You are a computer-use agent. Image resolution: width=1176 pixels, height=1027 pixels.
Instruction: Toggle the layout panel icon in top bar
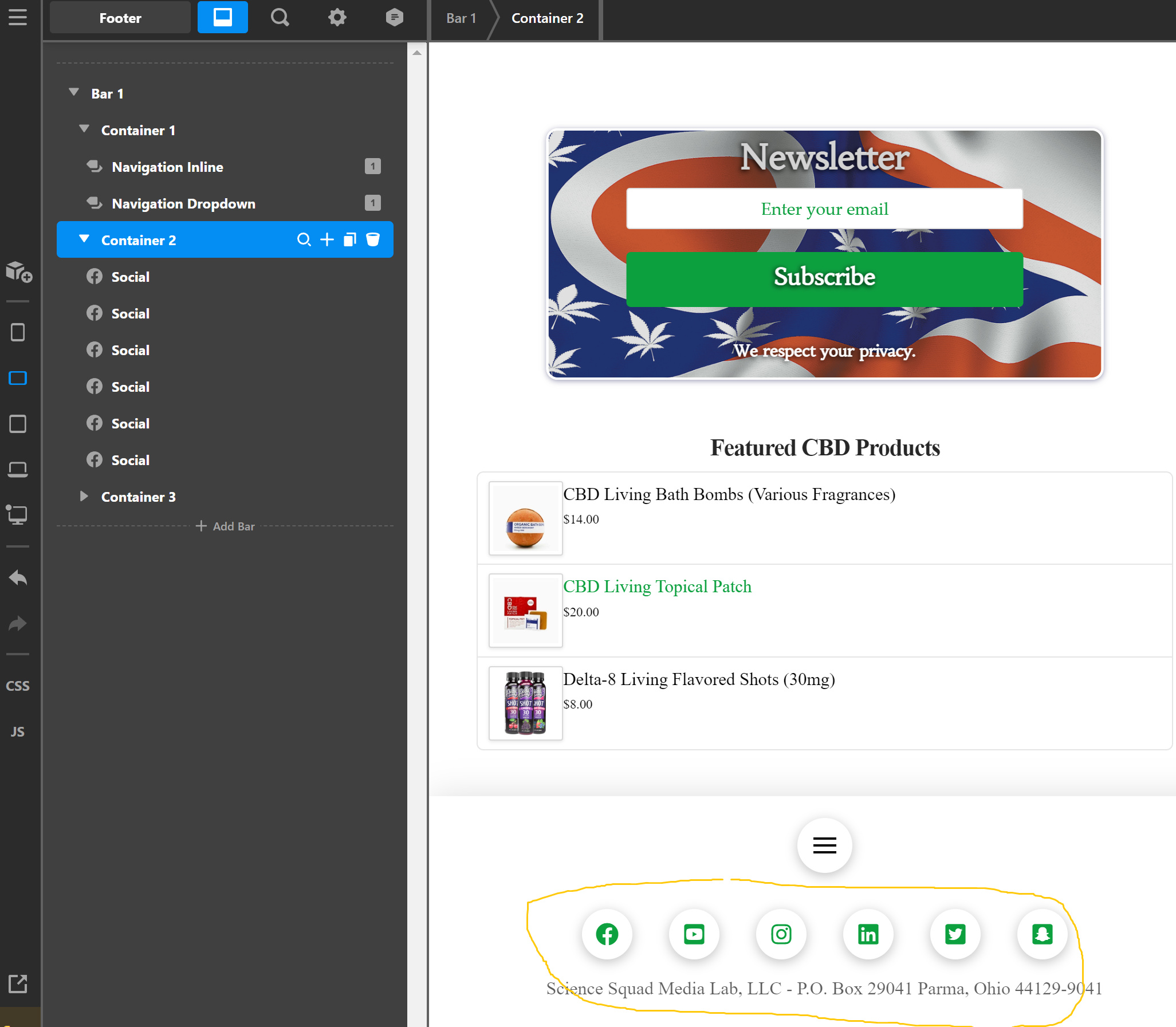pos(222,17)
